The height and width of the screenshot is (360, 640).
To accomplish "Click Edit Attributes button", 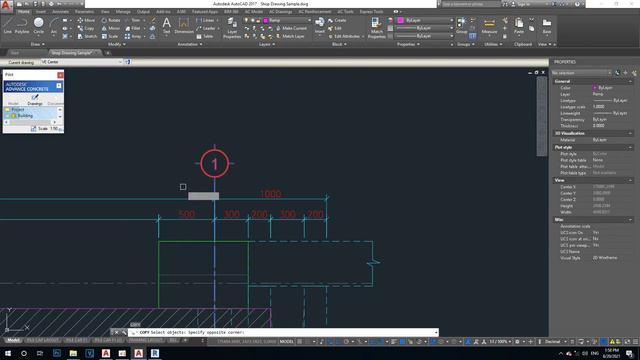I will click(344, 36).
